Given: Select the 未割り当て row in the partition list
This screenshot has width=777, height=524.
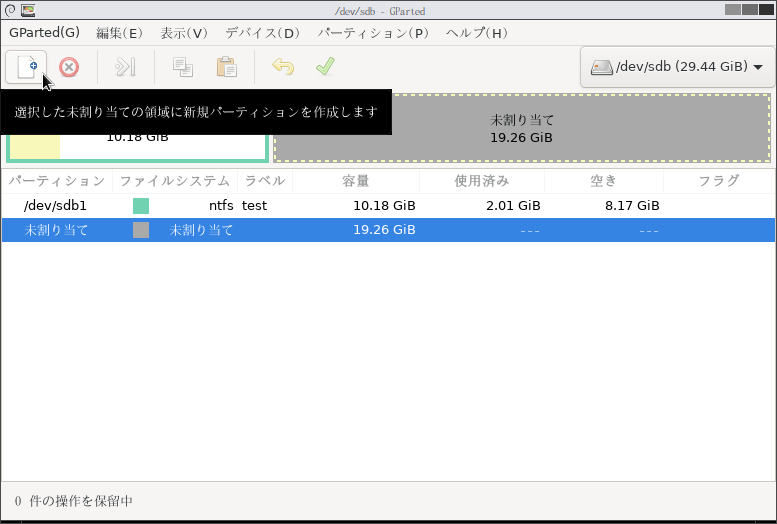Looking at the screenshot, I should tap(388, 230).
